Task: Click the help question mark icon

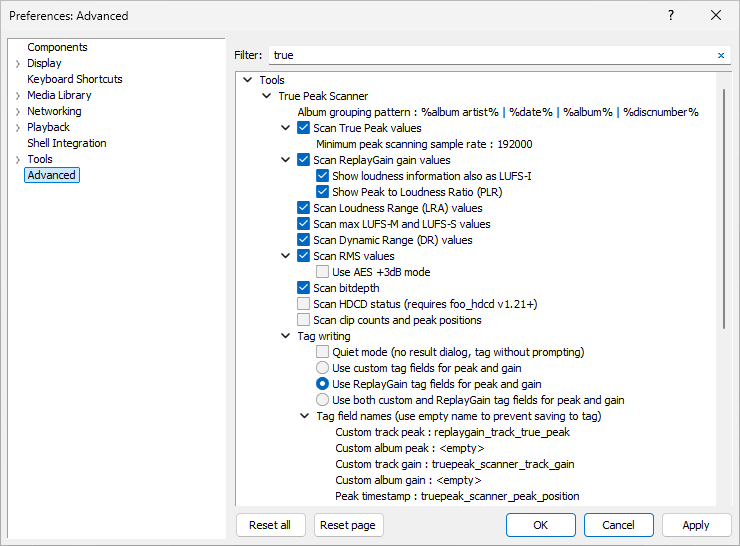Action: click(x=671, y=15)
